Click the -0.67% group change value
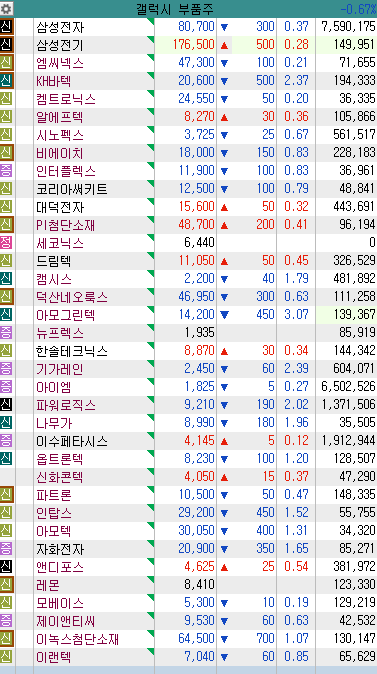 pos(358,9)
